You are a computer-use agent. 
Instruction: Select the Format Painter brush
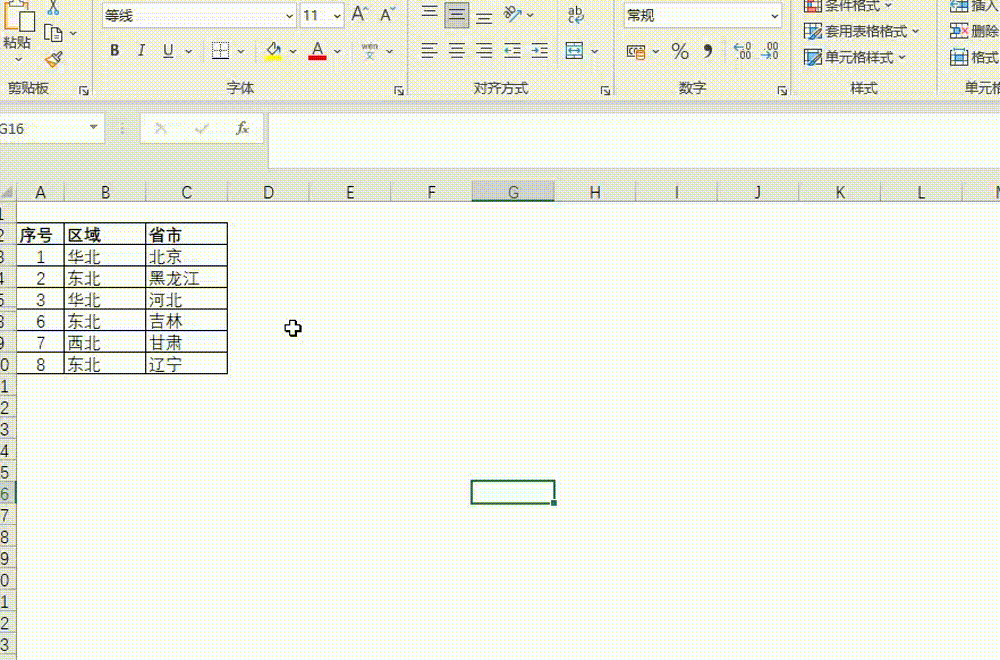(54, 60)
